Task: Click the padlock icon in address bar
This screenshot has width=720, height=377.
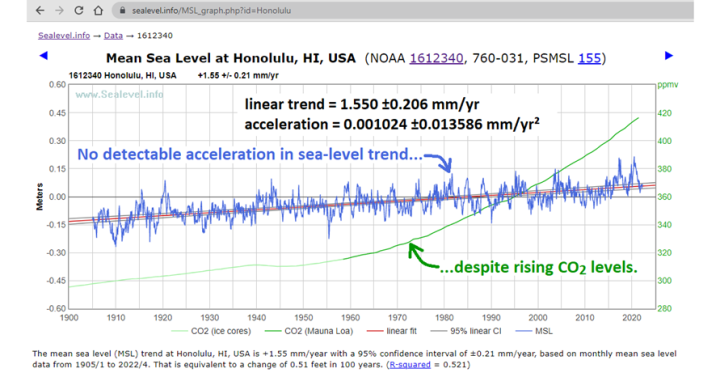Action: click(x=122, y=10)
